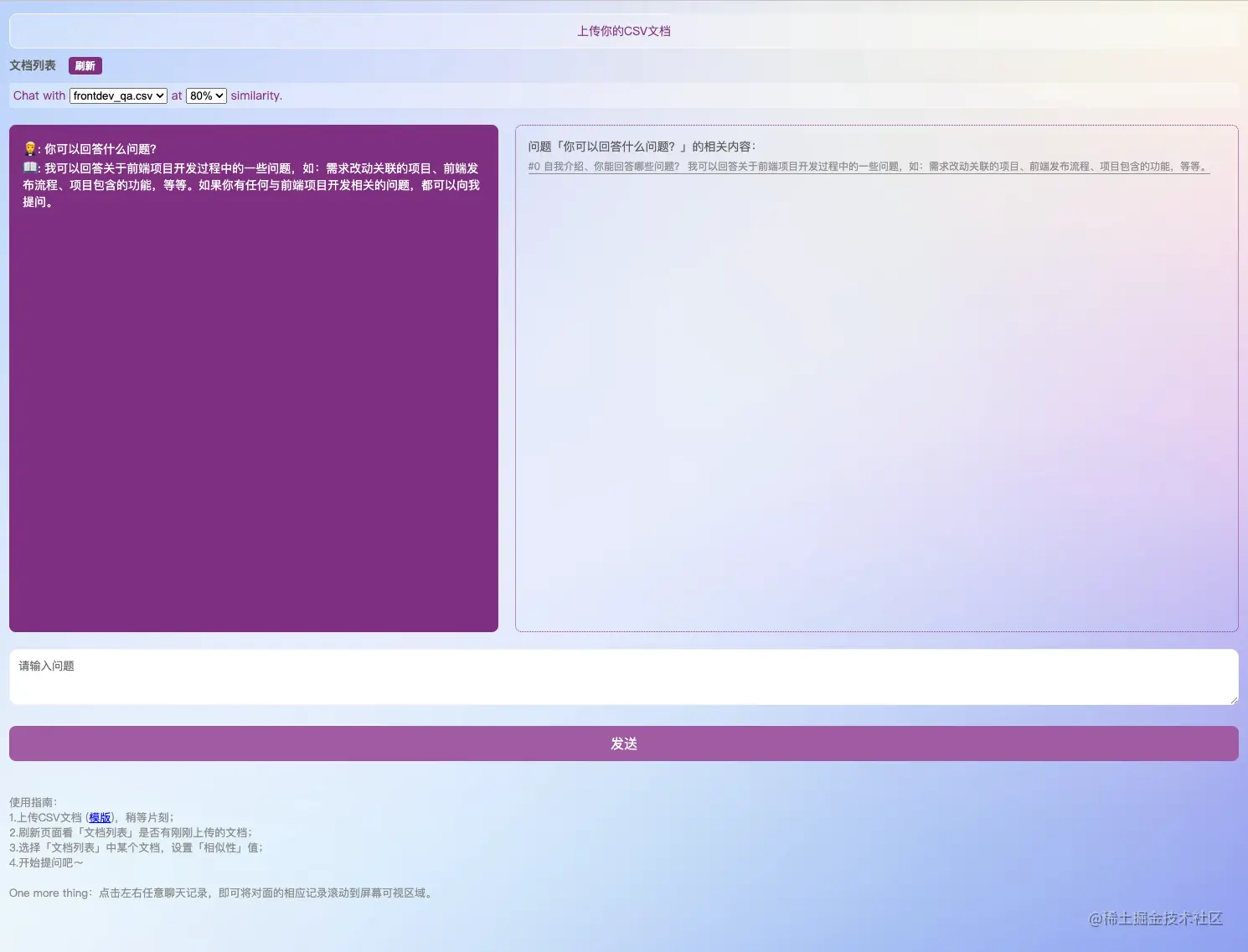Click the user question 你可以回答什么问题? chat record
1248x952 pixels.
point(90,149)
